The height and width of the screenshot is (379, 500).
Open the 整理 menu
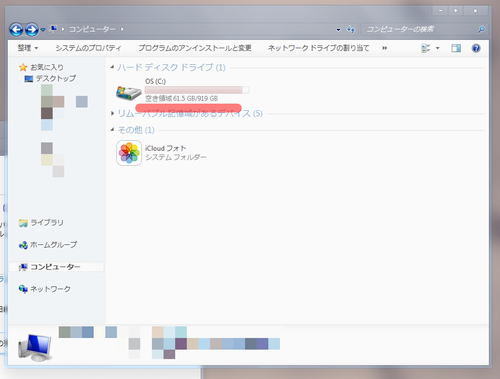[28, 48]
